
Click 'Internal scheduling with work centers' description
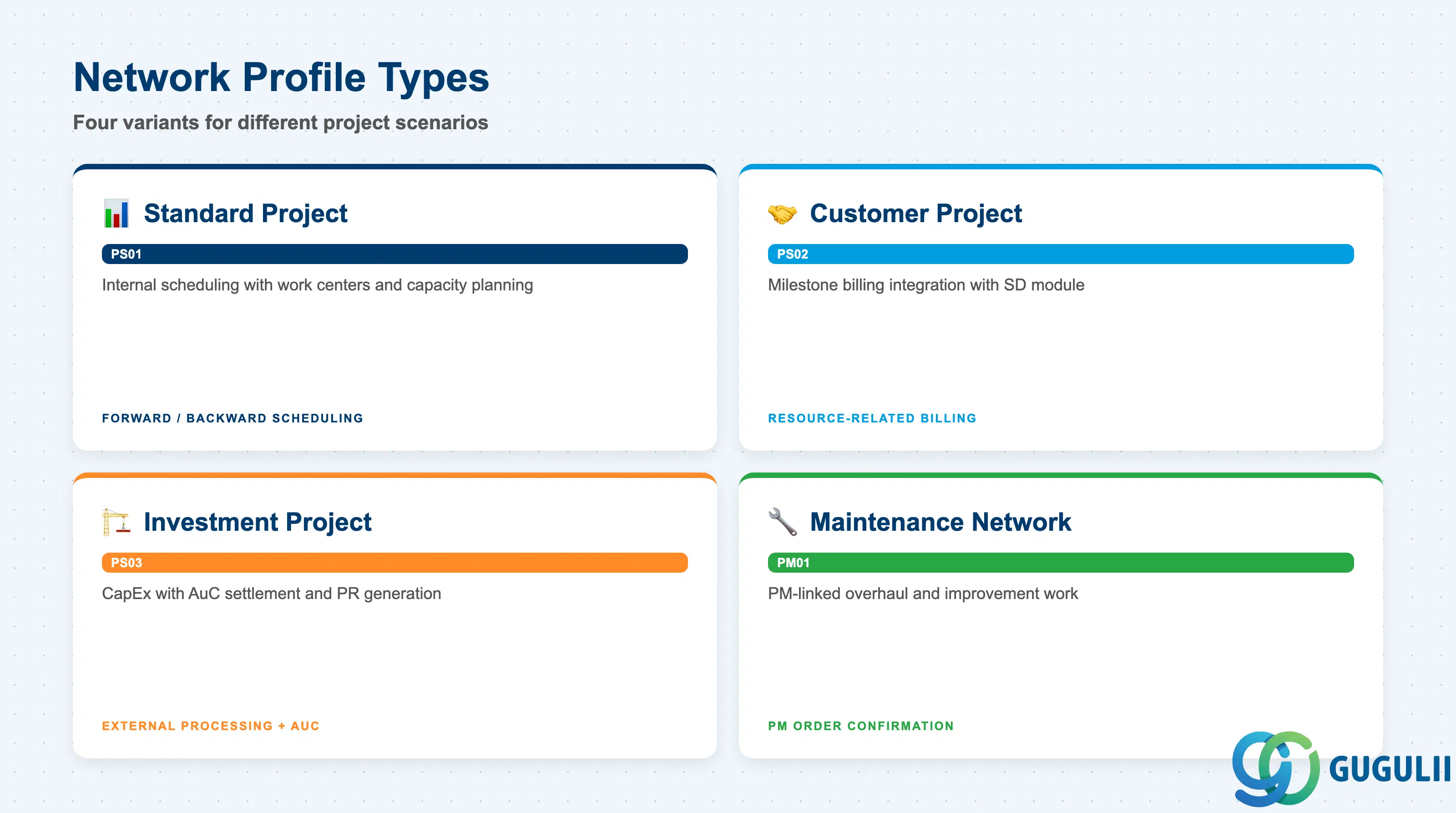click(x=317, y=285)
